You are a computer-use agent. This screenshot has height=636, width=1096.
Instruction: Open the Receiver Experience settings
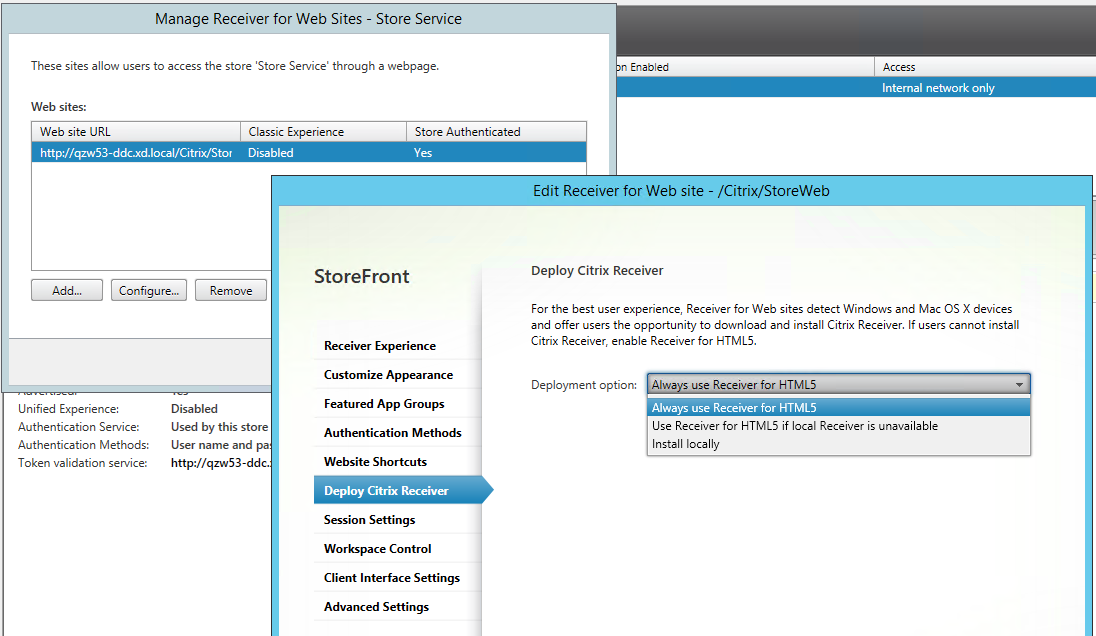379,345
